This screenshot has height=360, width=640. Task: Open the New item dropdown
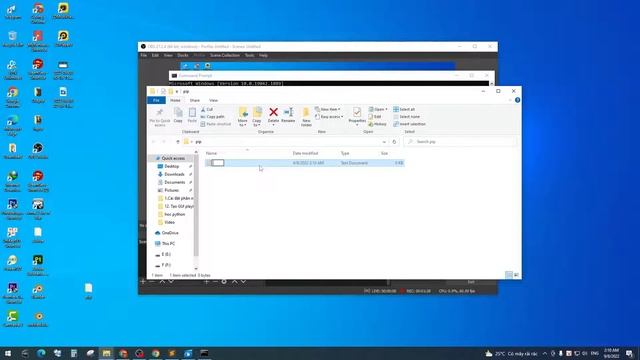[327, 109]
